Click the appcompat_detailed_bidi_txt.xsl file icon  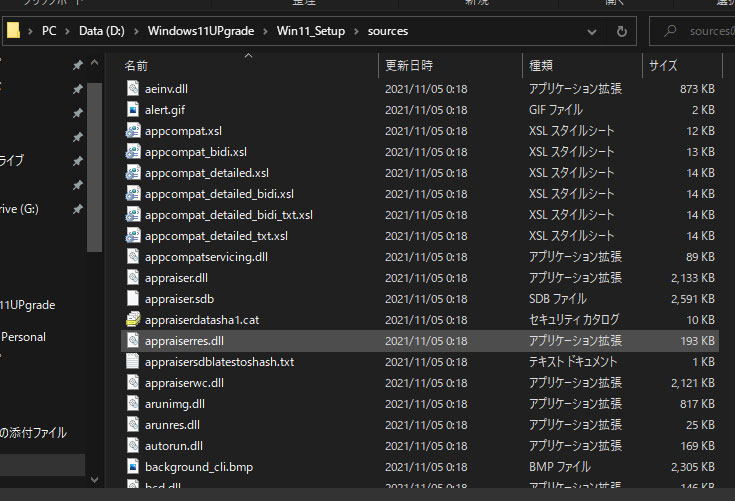(x=133, y=215)
